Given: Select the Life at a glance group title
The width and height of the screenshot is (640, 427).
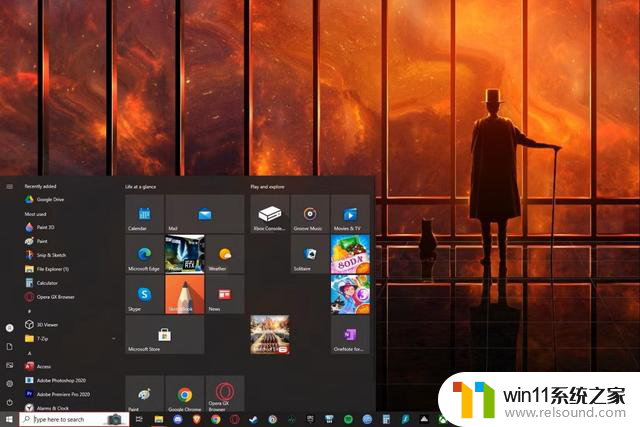Looking at the screenshot, I should click(140, 187).
